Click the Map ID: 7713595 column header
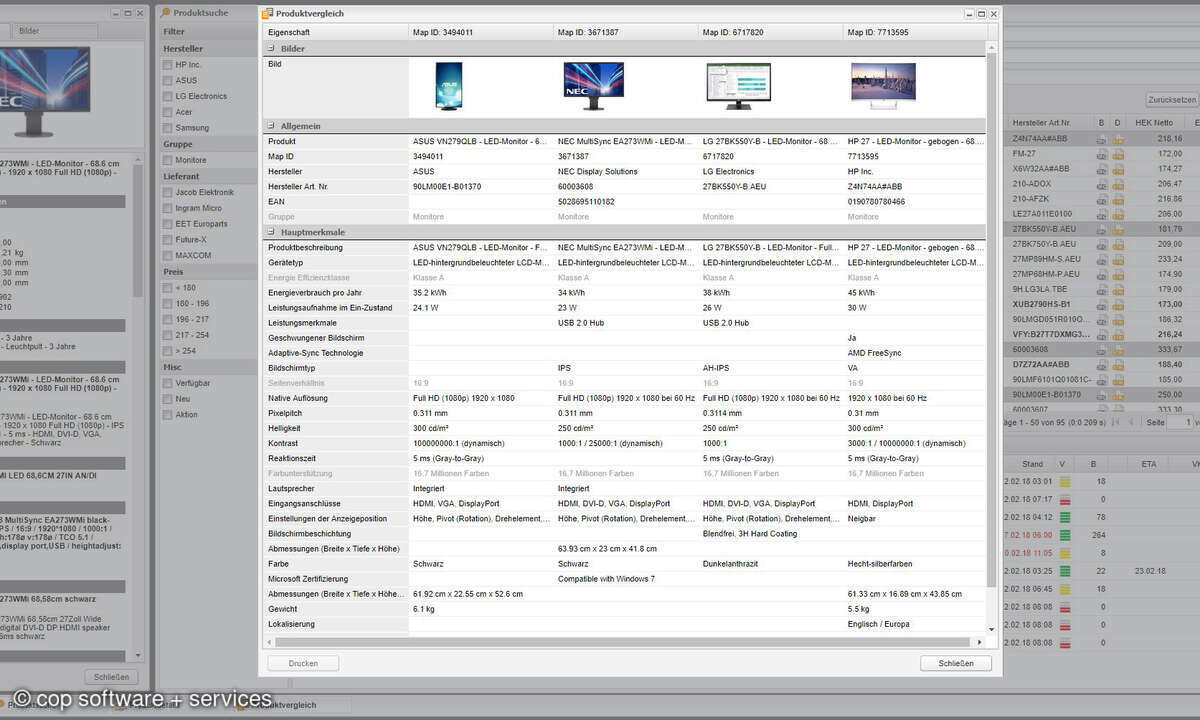Image resolution: width=1200 pixels, height=720 pixels. [x=915, y=32]
